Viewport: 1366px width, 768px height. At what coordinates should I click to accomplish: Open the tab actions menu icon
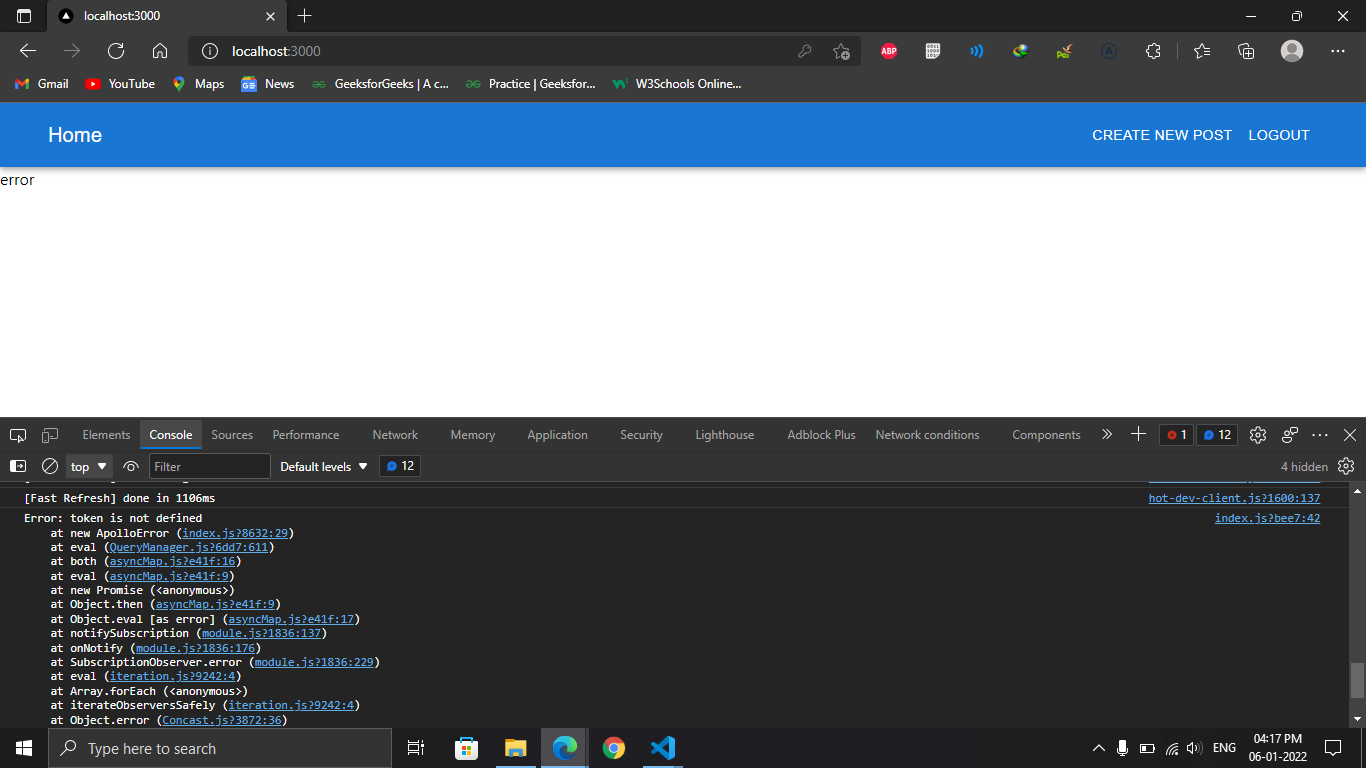tap(24, 16)
